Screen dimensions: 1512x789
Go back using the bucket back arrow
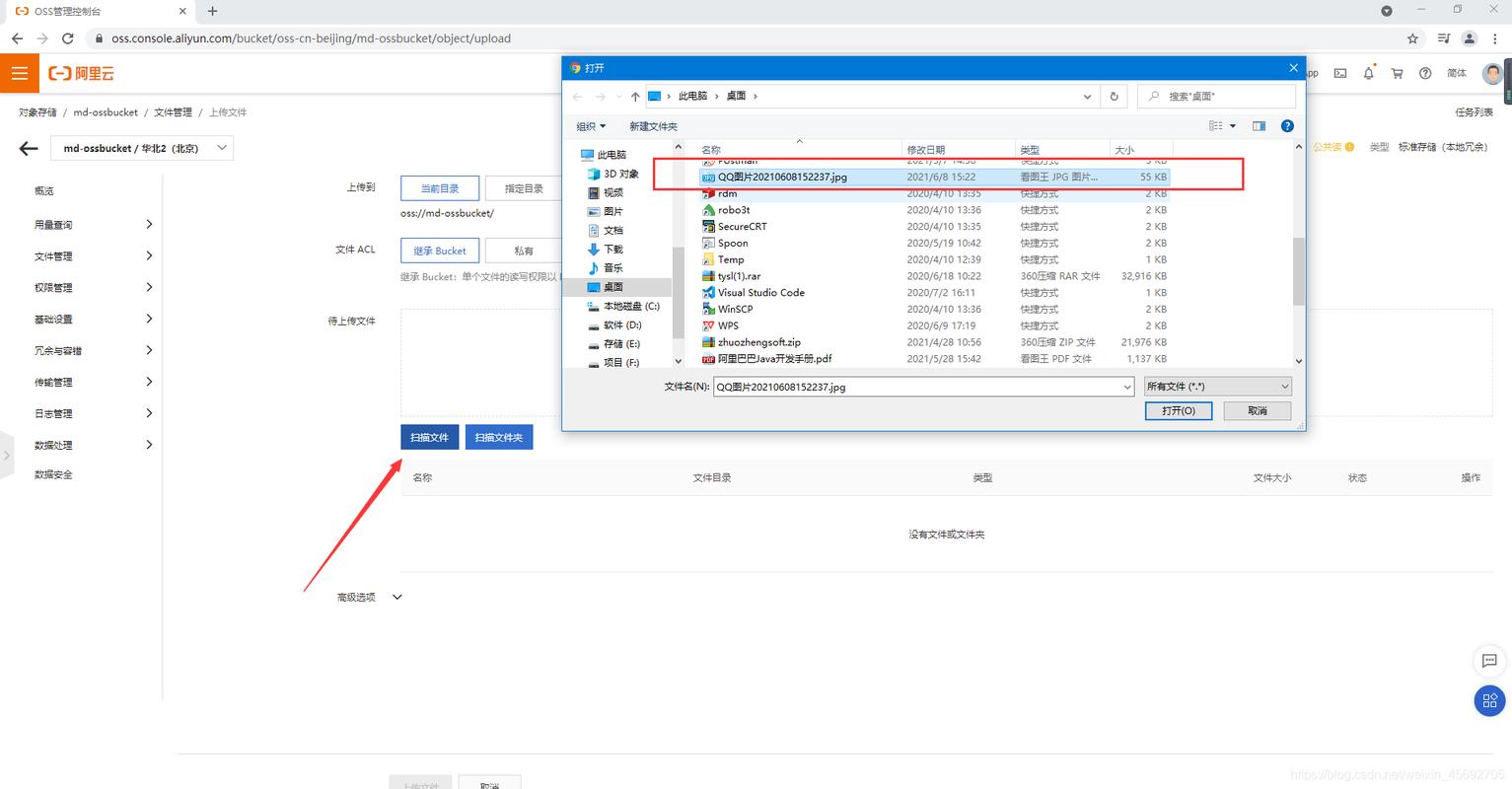tap(29, 149)
